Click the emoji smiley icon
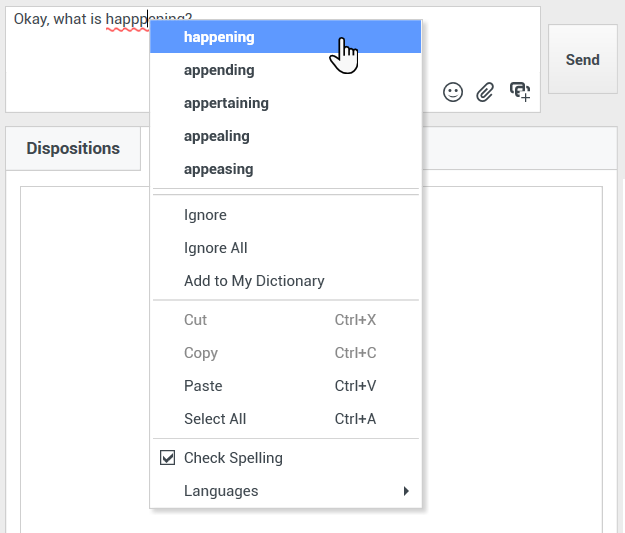 pos(453,92)
